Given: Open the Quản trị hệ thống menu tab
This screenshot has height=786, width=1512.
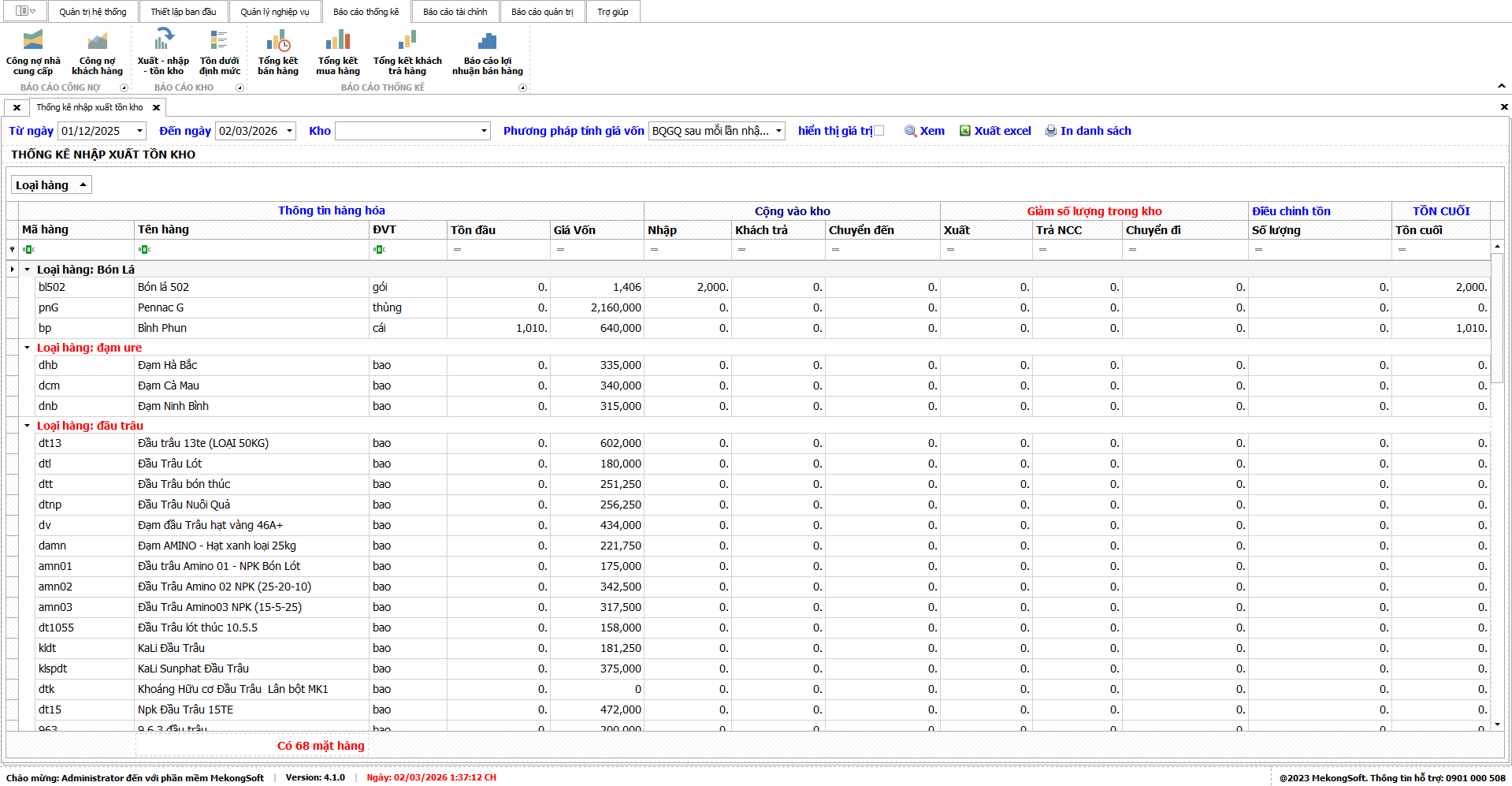Looking at the screenshot, I should click(x=92, y=12).
